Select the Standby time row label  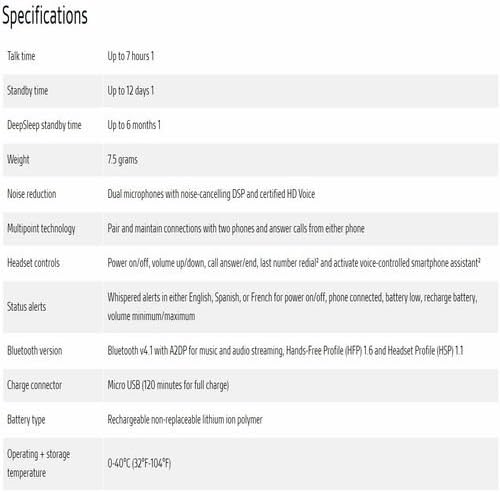pyautogui.click(x=28, y=91)
